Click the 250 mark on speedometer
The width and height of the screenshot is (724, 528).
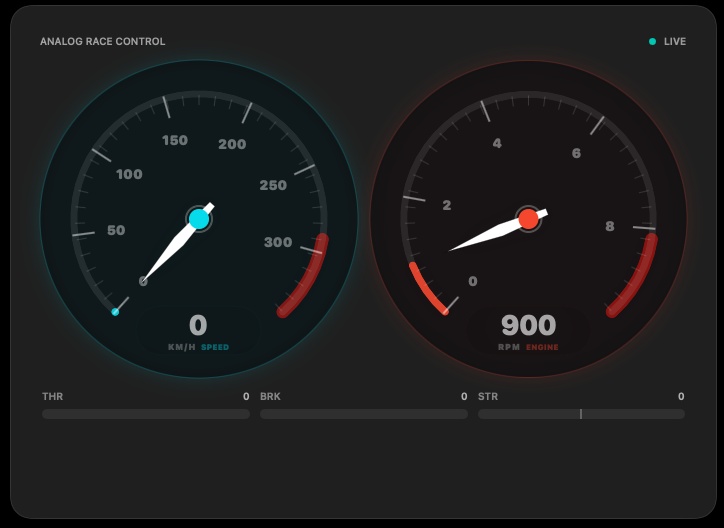[x=273, y=186]
